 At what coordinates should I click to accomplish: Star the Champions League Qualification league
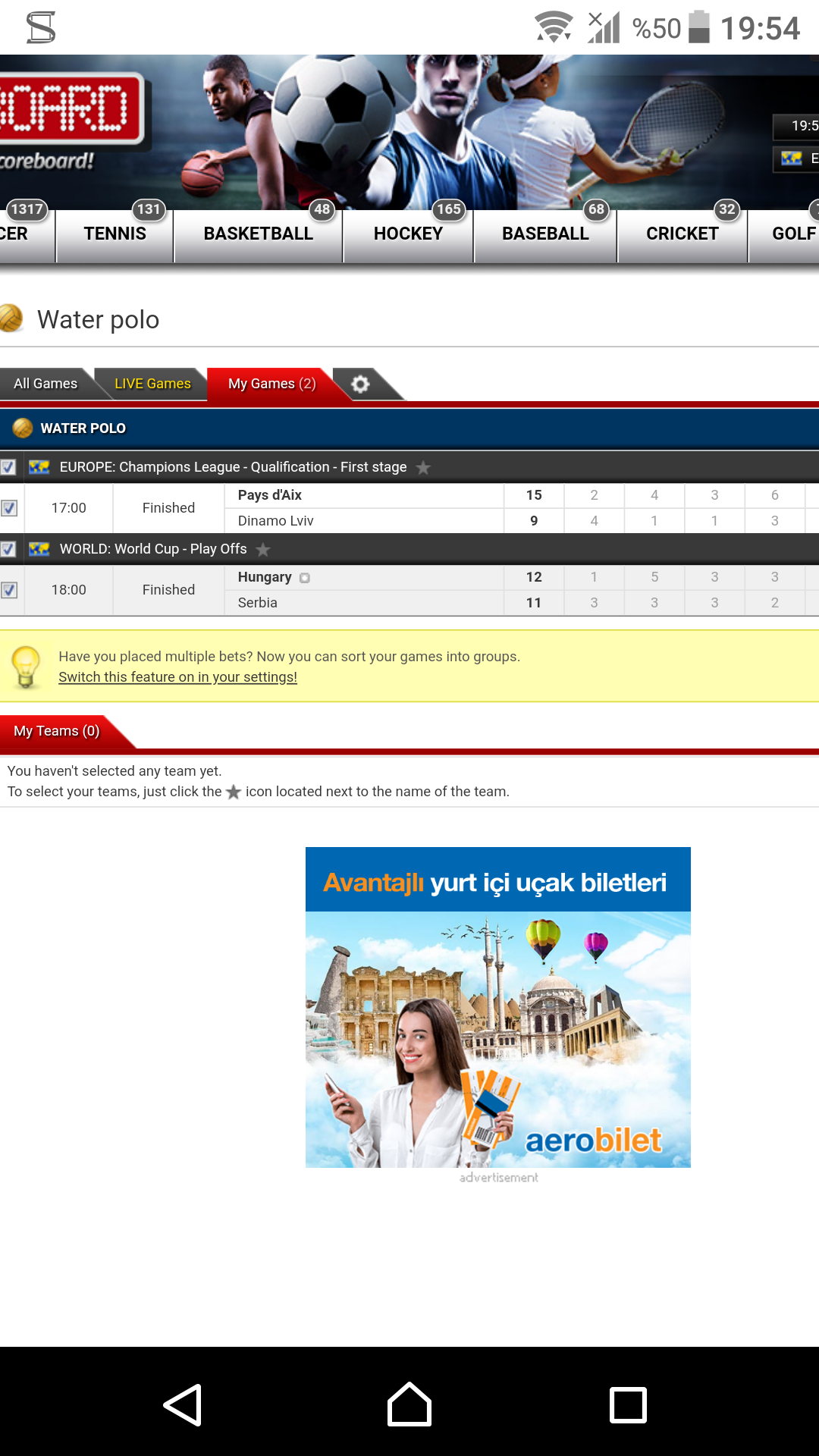423,467
